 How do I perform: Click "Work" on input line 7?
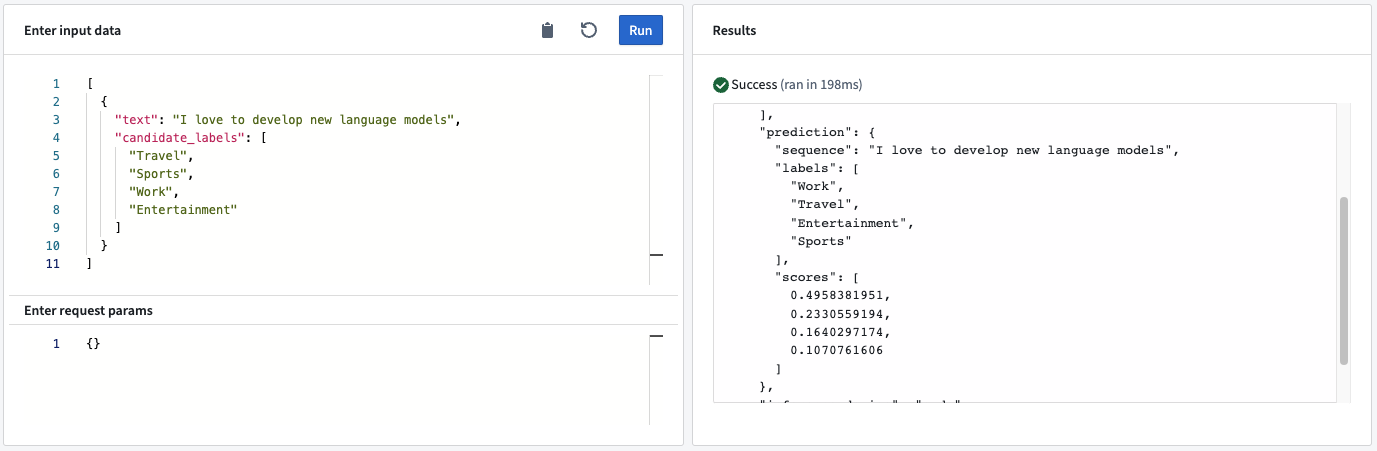(151, 192)
